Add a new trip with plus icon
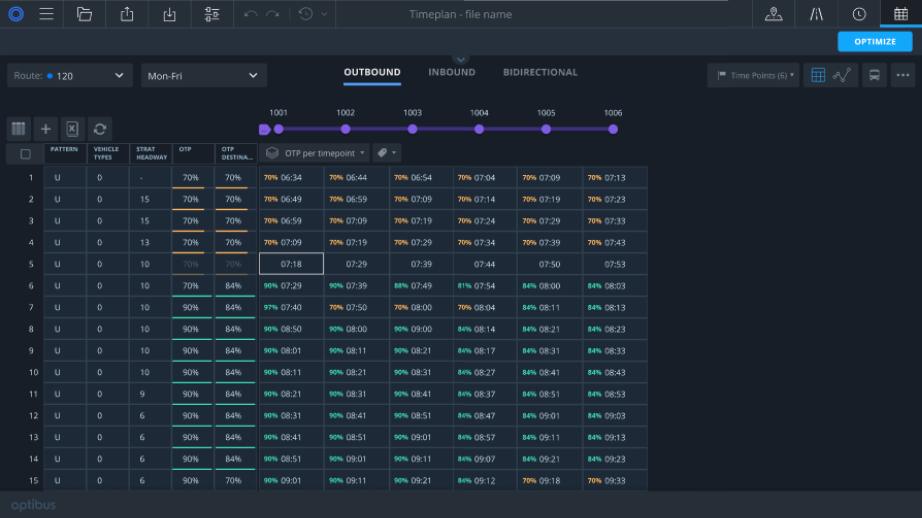This screenshot has height=518, width=922. [x=45, y=129]
